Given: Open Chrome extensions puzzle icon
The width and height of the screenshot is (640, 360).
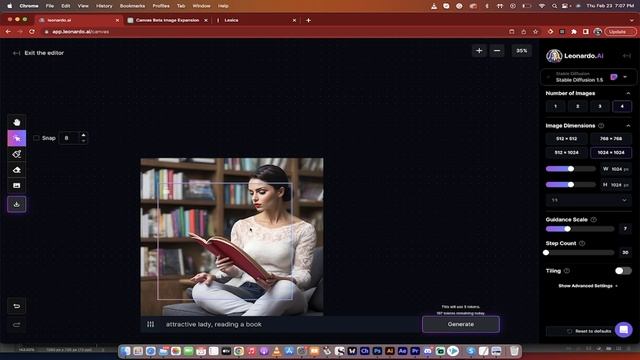Looking at the screenshot, I should point(574,31).
